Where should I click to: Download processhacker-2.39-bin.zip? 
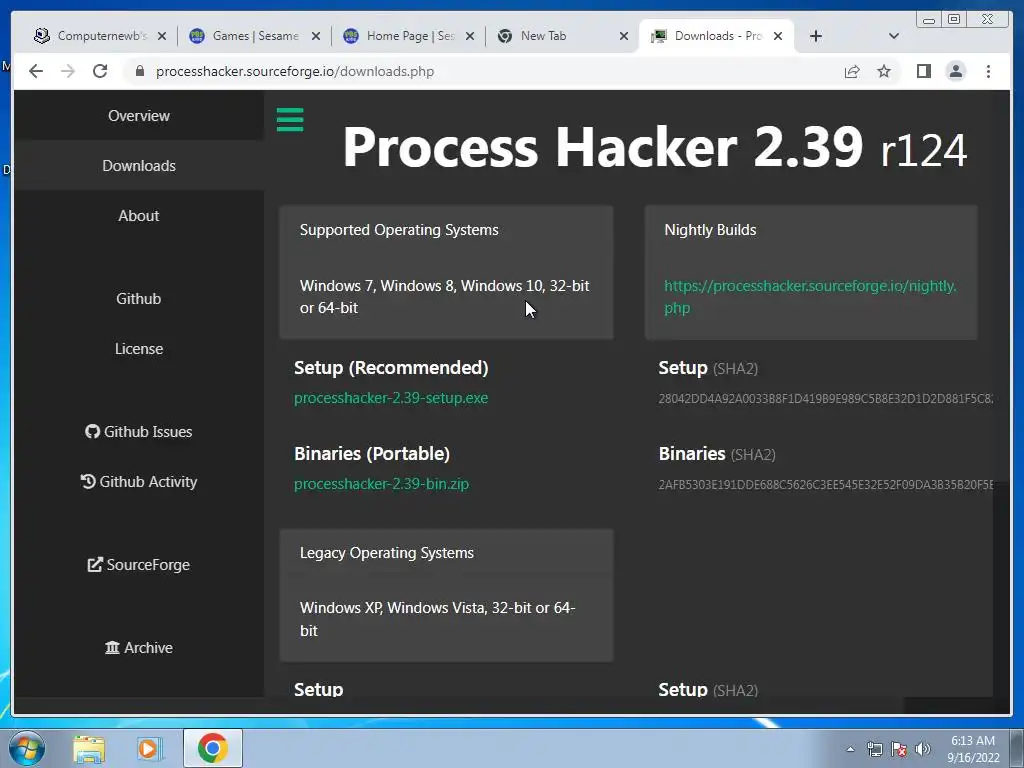[381, 484]
